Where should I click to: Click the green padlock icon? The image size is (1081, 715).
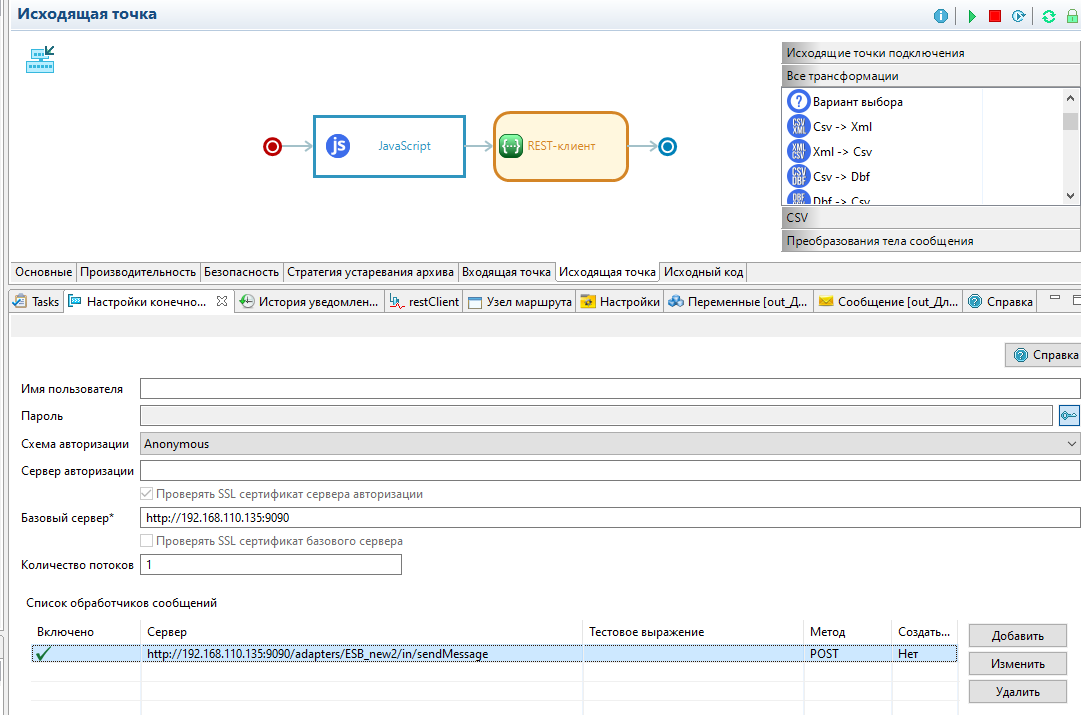1072,16
